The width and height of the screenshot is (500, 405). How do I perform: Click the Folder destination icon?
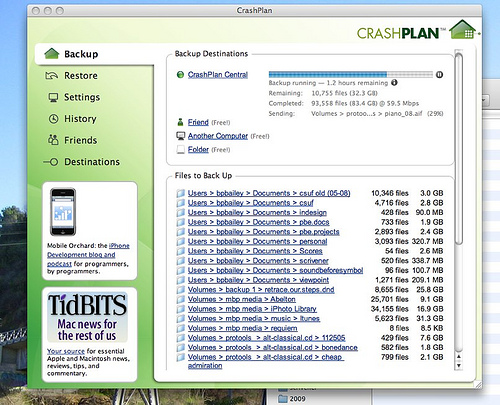pyautogui.click(x=180, y=150)
